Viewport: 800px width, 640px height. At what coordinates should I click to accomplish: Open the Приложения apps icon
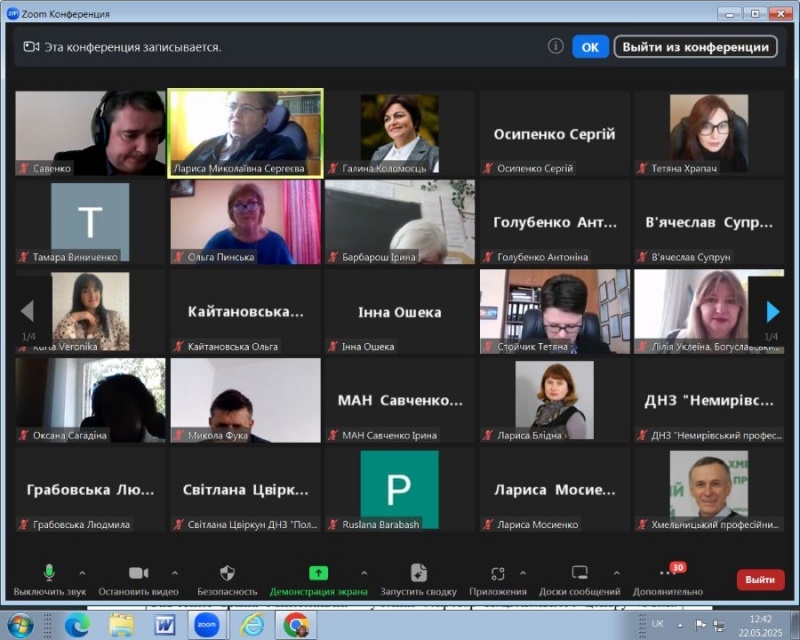[x=497, y=573]
